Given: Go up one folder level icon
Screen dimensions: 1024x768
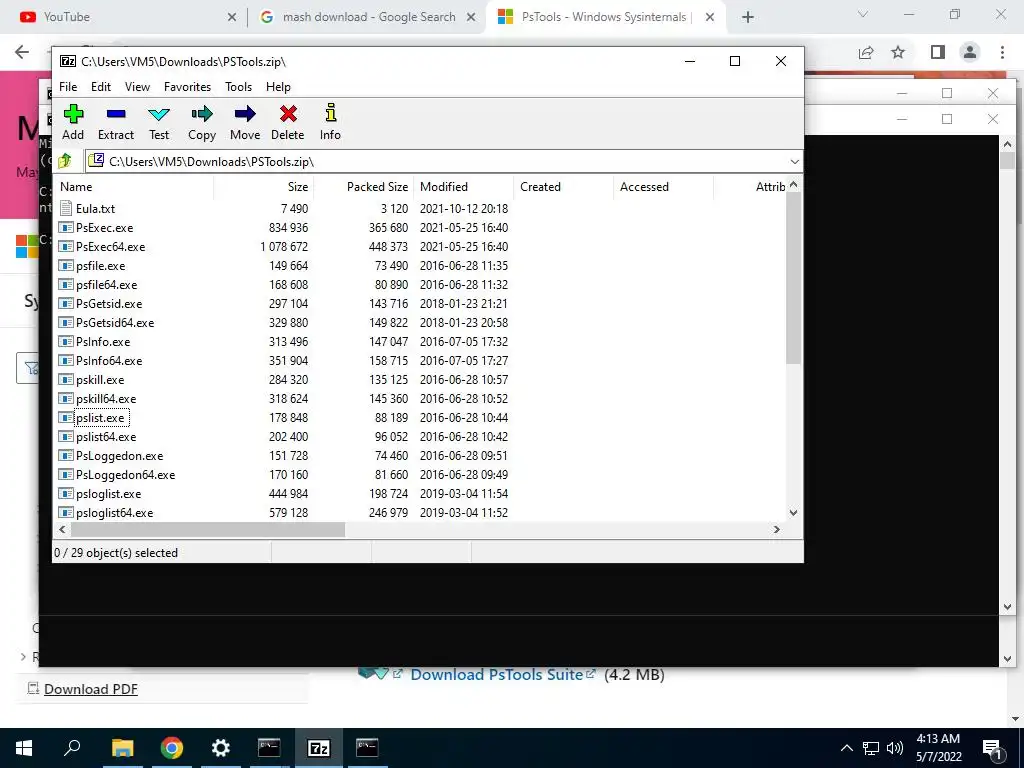Looking at the screenshot, I should 65,161.
